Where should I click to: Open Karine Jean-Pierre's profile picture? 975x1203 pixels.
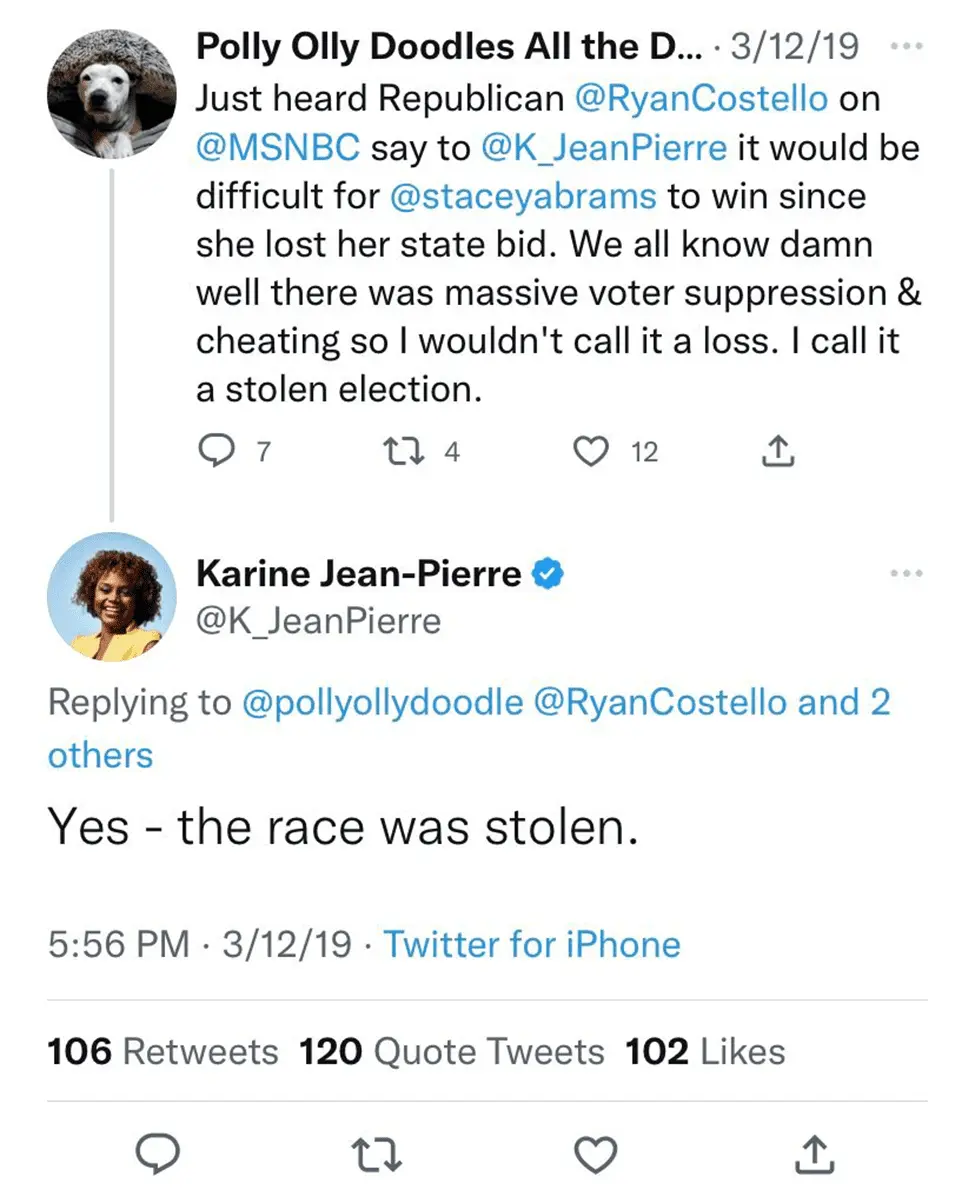click(110, 596)
